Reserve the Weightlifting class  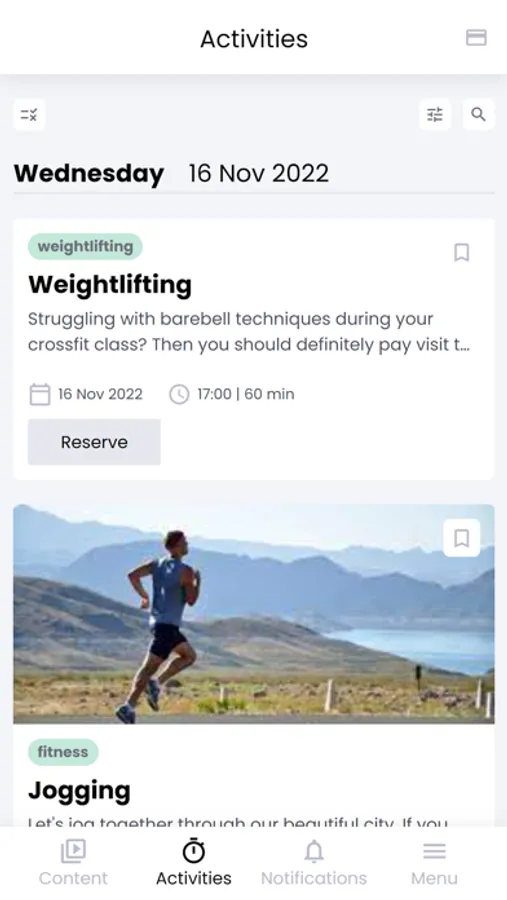coord(94,442)
